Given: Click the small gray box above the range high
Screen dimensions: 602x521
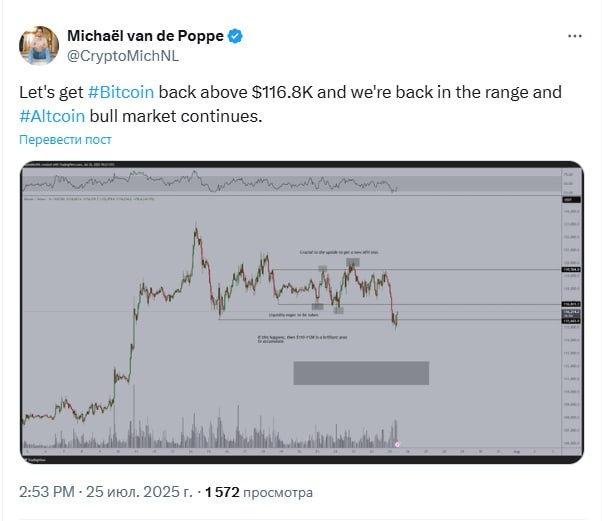Looking at the screenshot, I should pyautogui.click(x=352, y=262).
